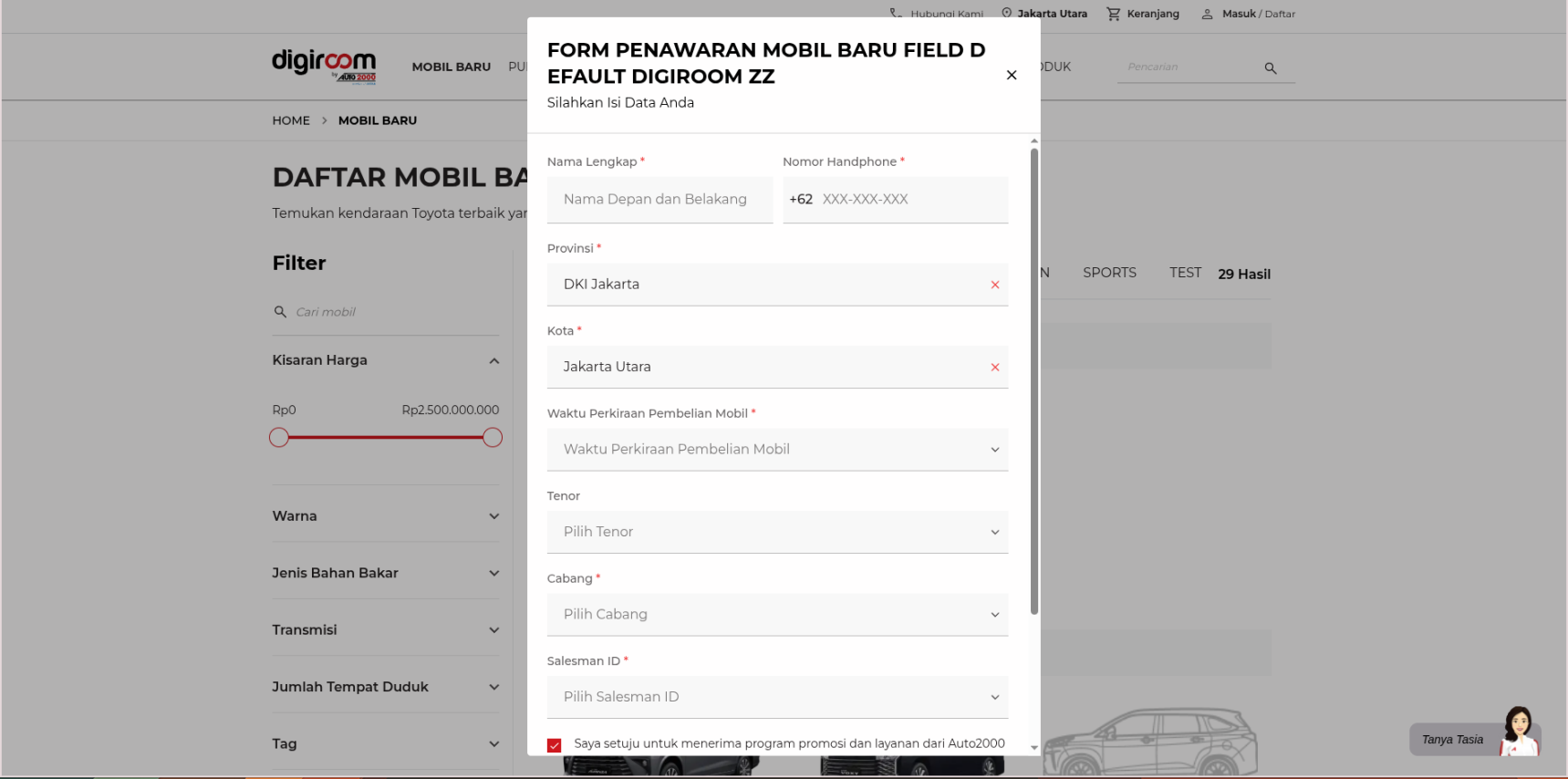Select the TEST tab

(1185, 273)
